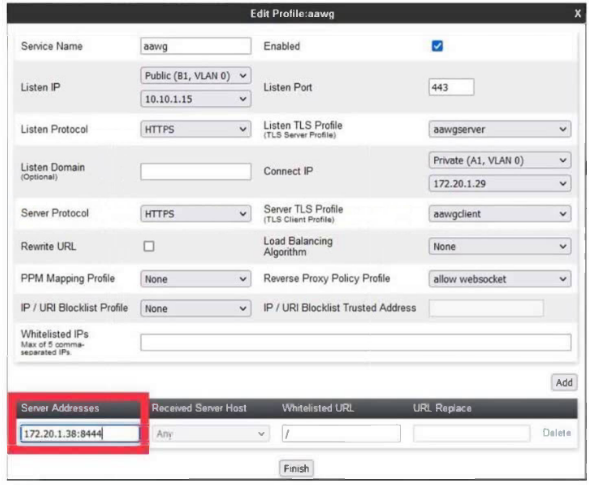Expand the Listen Protocol HTTPS dropdown
The height and width of the screenshot is (485, 589).
196,130
